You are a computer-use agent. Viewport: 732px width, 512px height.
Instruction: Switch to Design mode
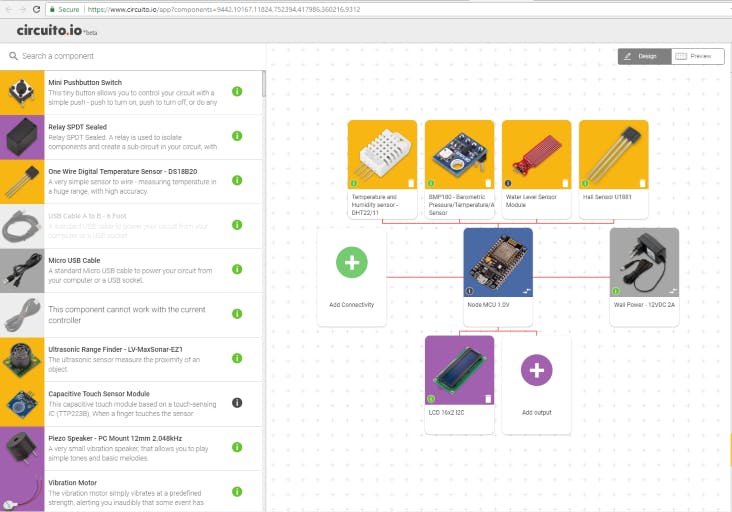click(641, 56)
